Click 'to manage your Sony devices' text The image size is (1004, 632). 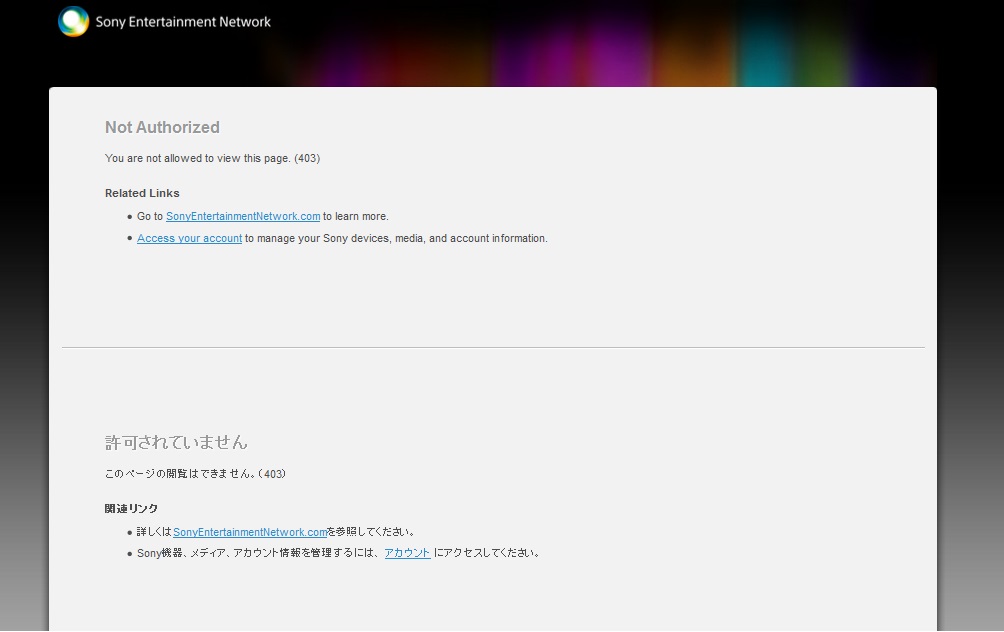pyautogui.click(x=396, y=238)
